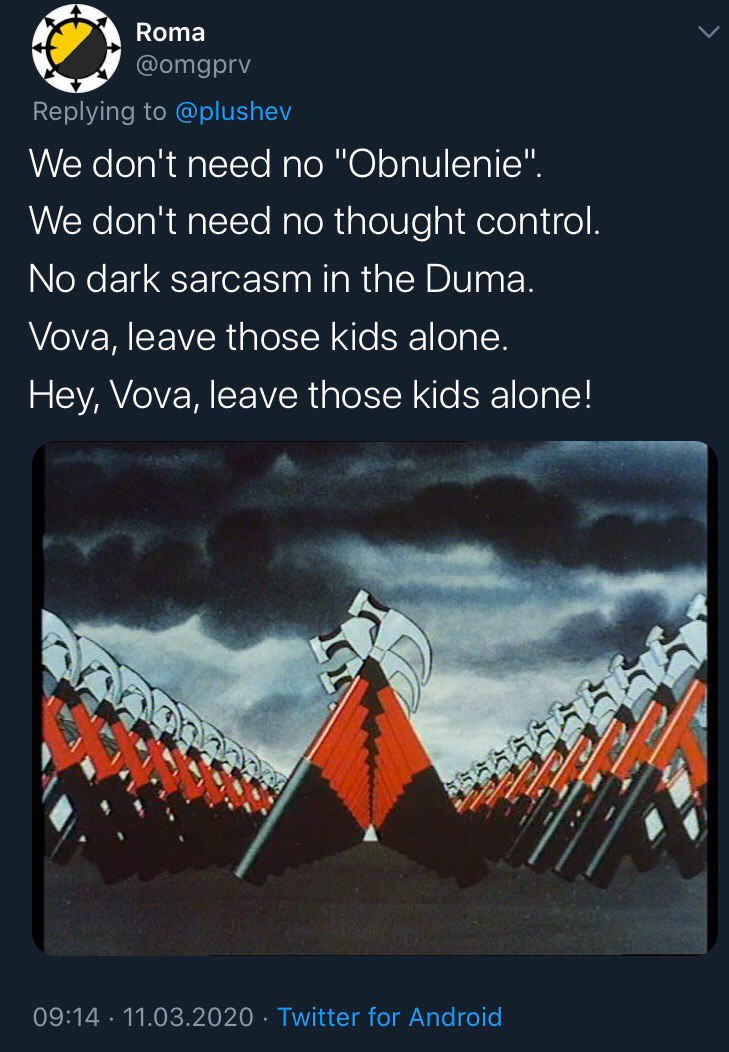The image size is (729, 1052).
Task: Click the "thought control" tweet line
Action: (315, 221)
